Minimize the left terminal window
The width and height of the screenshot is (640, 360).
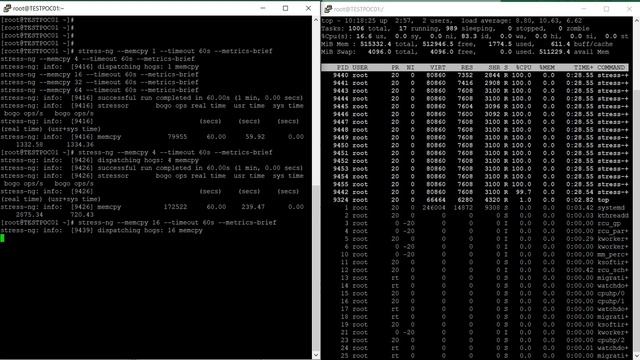263,8
